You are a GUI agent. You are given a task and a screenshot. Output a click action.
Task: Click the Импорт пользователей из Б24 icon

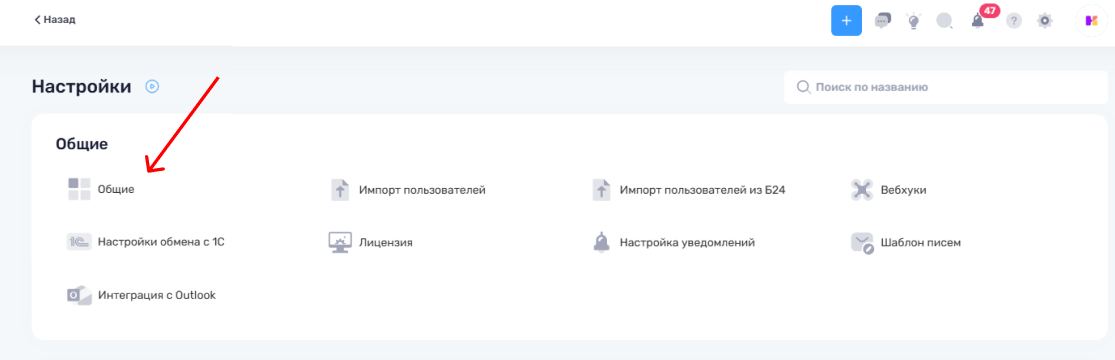coord(602,190)
